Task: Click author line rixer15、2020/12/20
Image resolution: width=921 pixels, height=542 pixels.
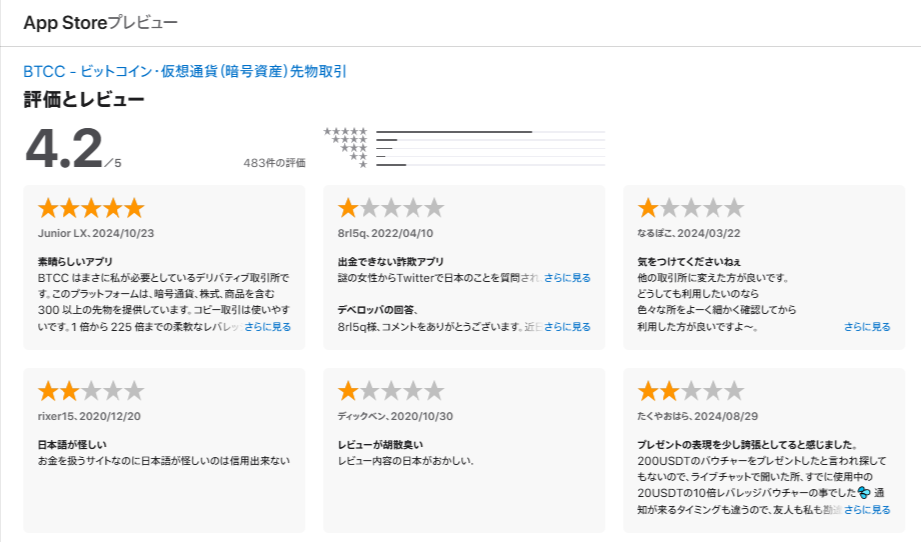Action: tap(89, 416)
